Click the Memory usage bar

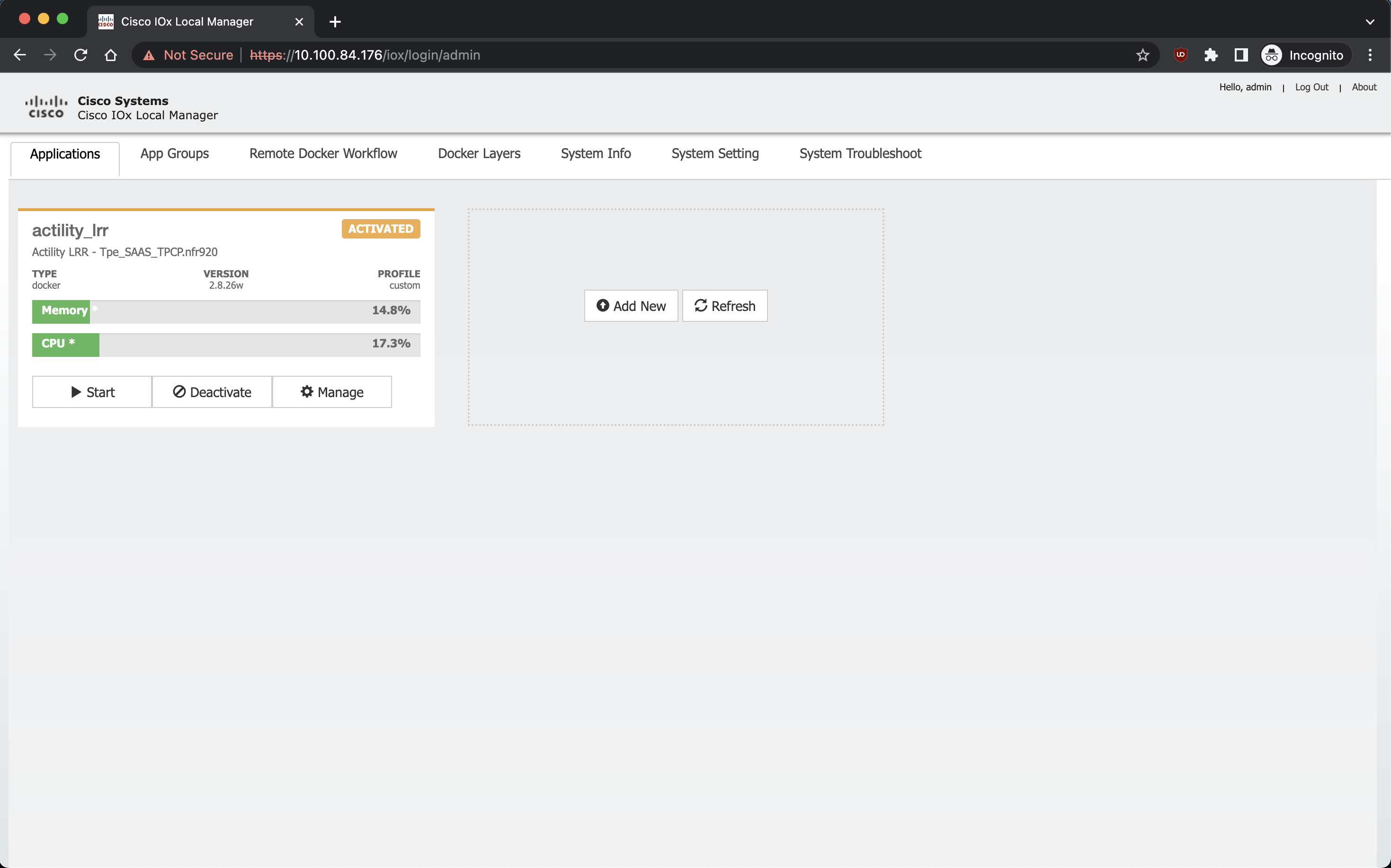point(226,310)
